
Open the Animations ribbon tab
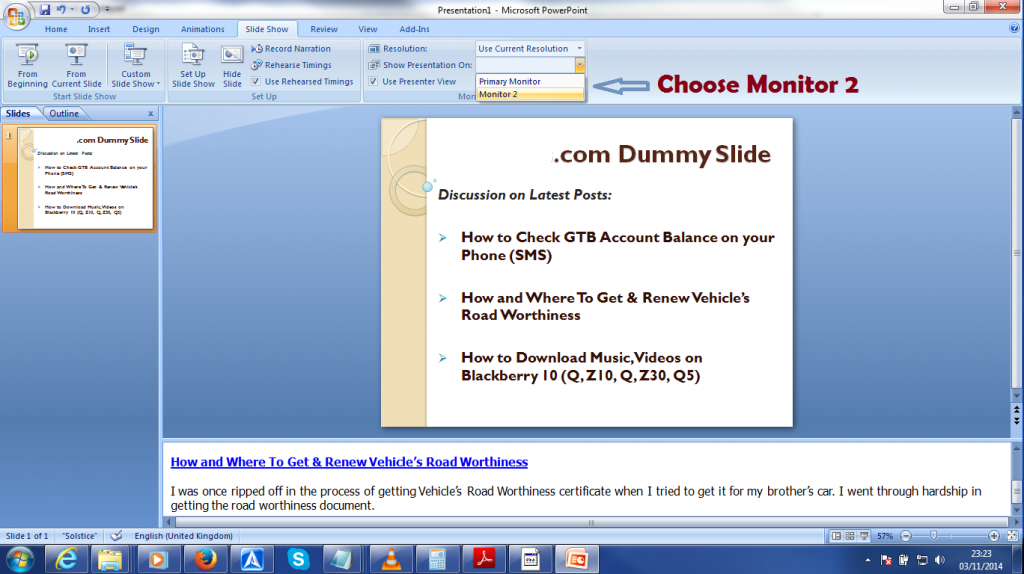click(202, 29)
